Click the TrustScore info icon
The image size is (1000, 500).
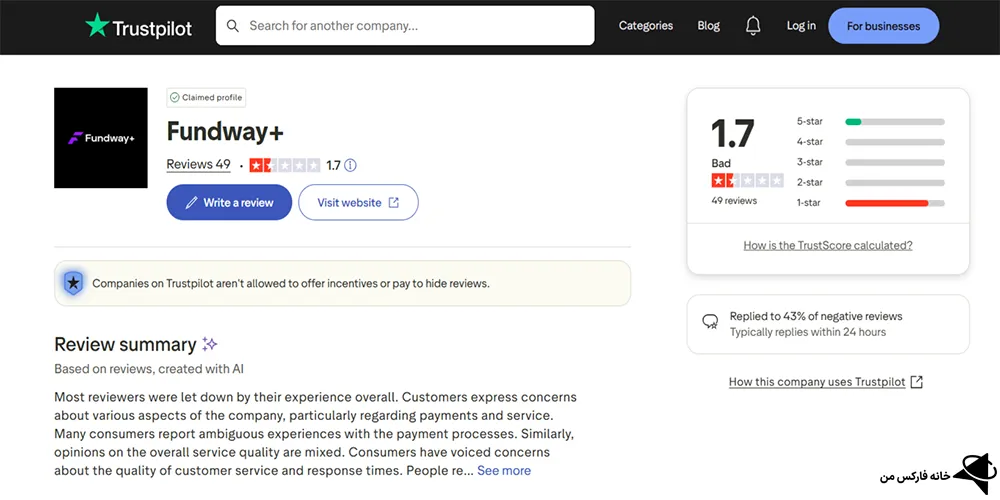pos(350,165)
